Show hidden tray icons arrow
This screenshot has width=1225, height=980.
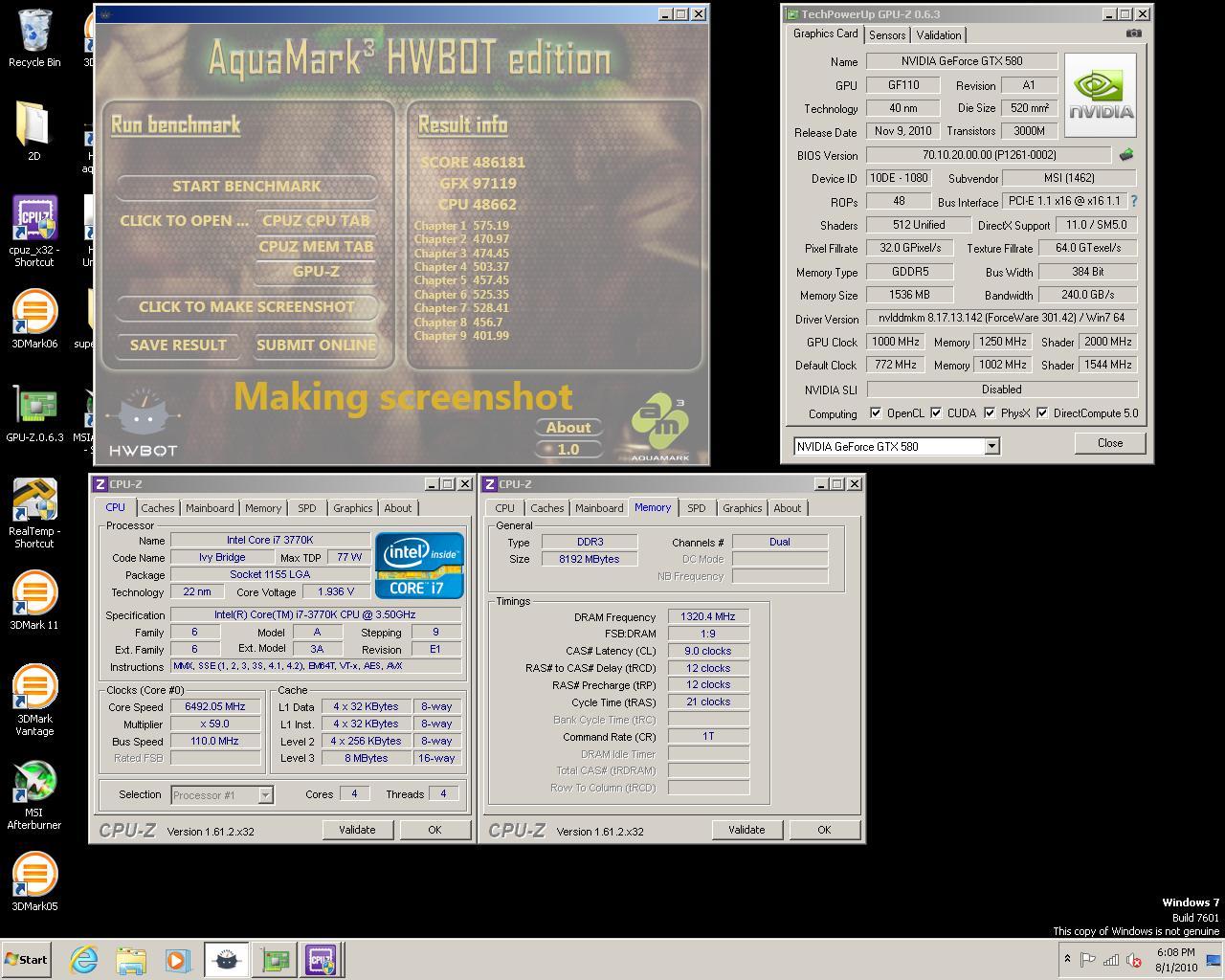[x=1066, y=959]
